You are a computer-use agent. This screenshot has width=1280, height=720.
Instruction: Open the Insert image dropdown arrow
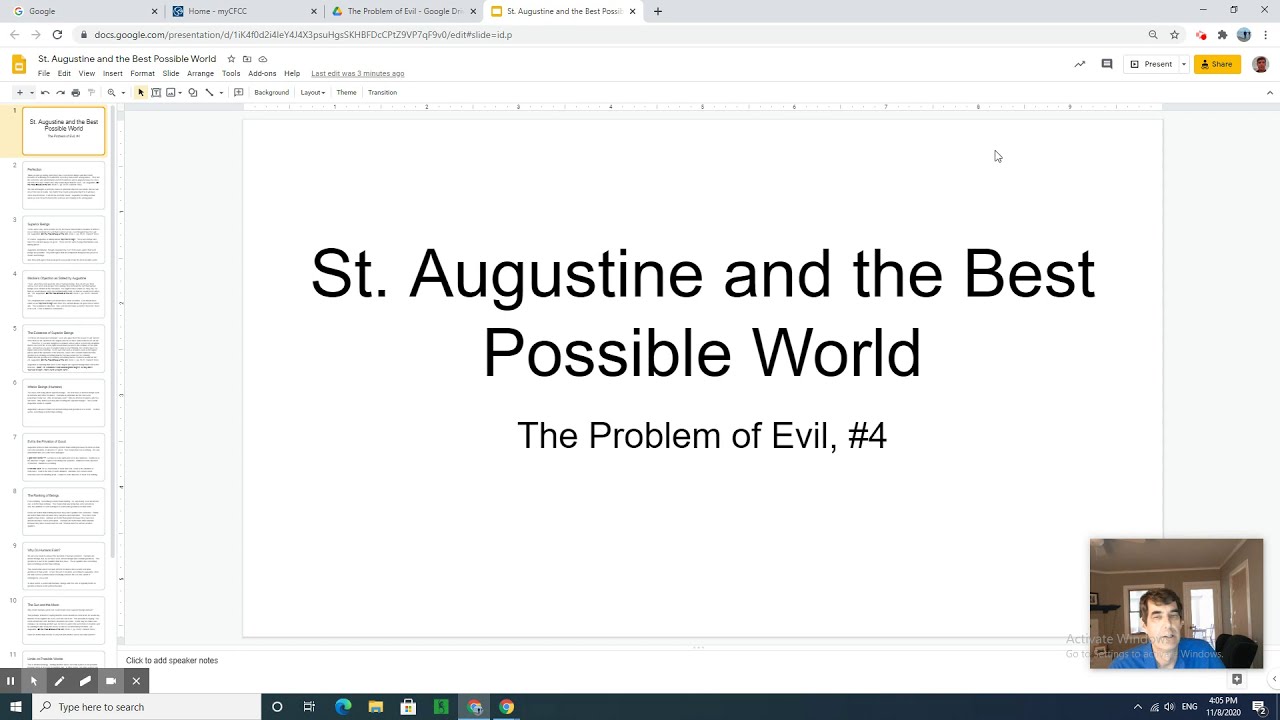coord(180,92)
